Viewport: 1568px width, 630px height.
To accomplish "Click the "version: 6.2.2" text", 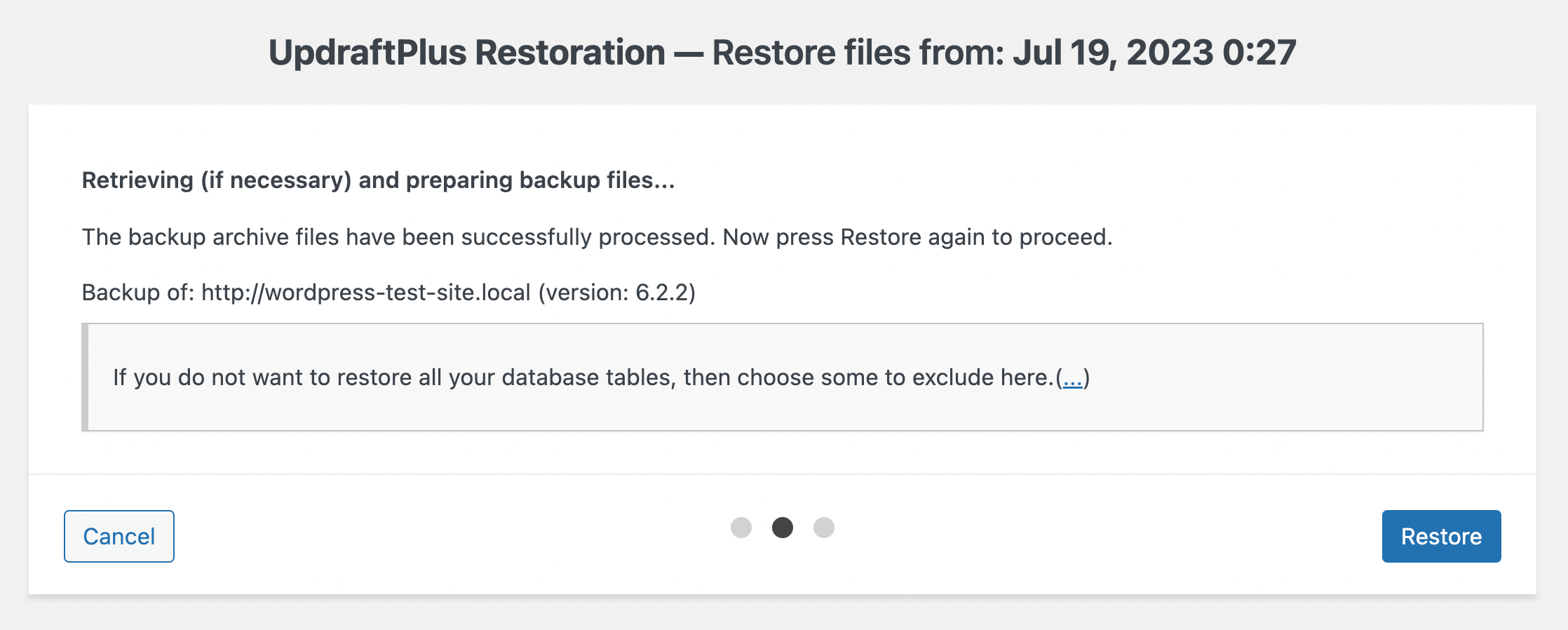I will pos(617,293).
